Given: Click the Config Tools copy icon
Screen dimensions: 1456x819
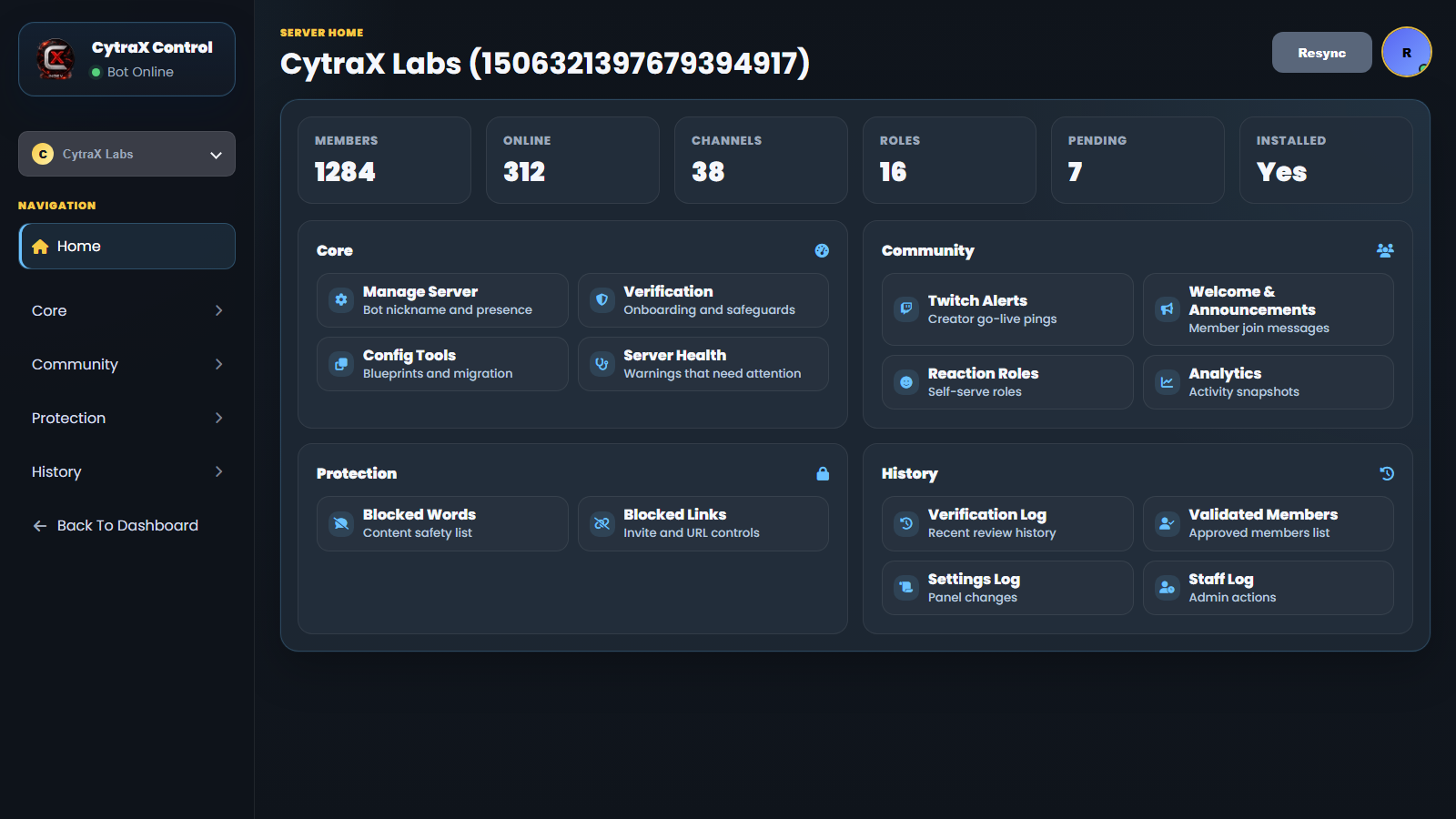Looking at the screenshot, I should pos(341,364).
